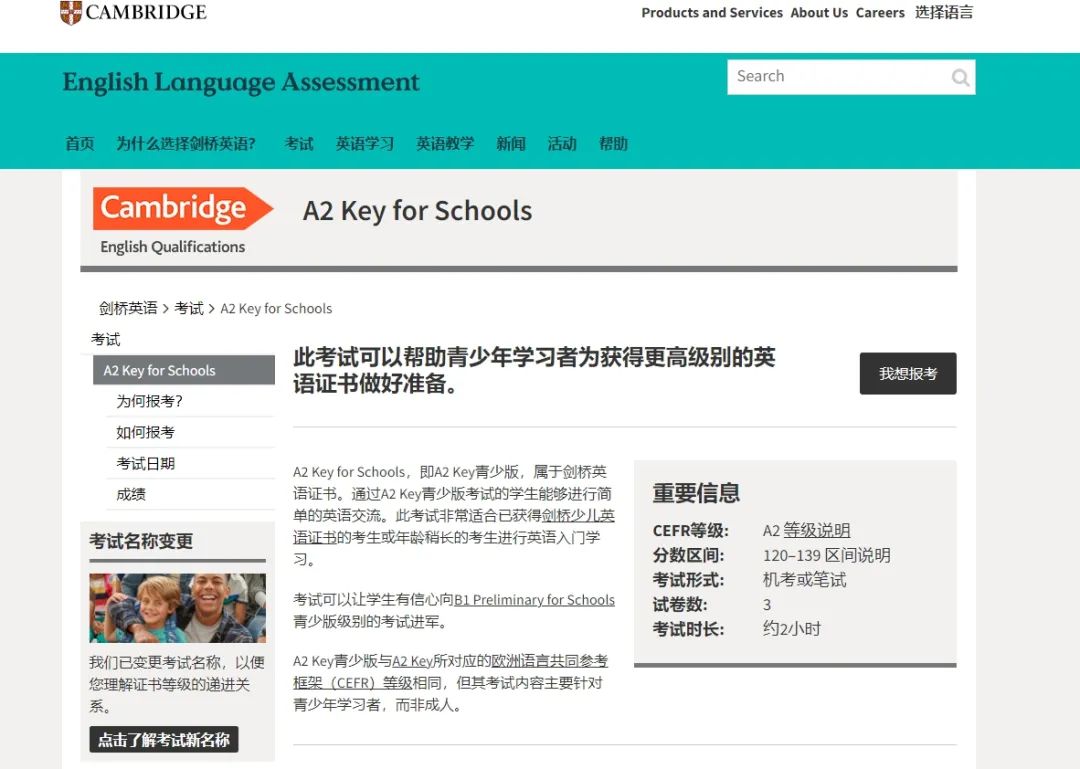Click 考试 in the breadcrumb
The image size is (1080, 769).
click(189, 308)
